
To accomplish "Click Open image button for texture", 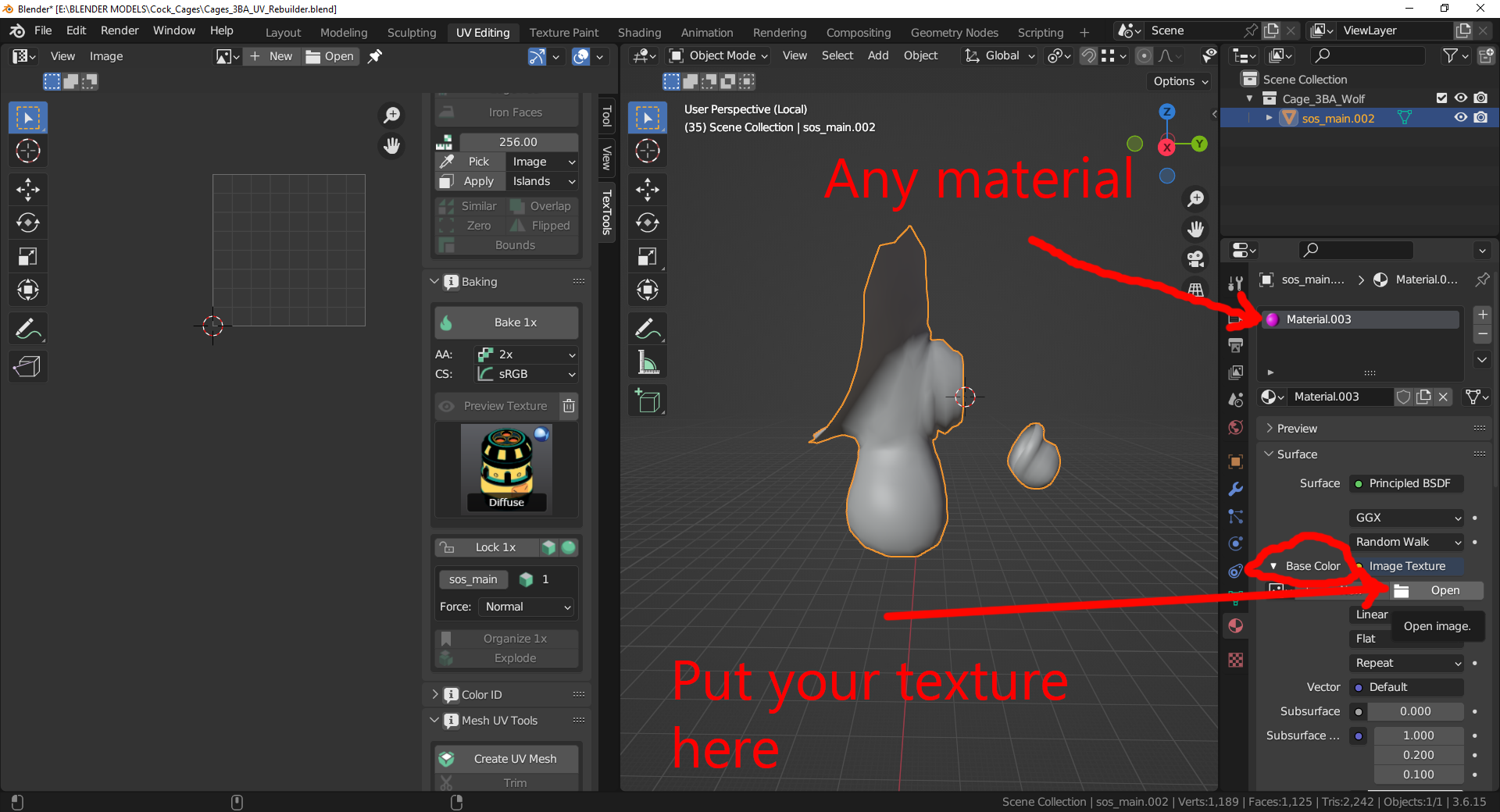I will [x=1436, y=590].
